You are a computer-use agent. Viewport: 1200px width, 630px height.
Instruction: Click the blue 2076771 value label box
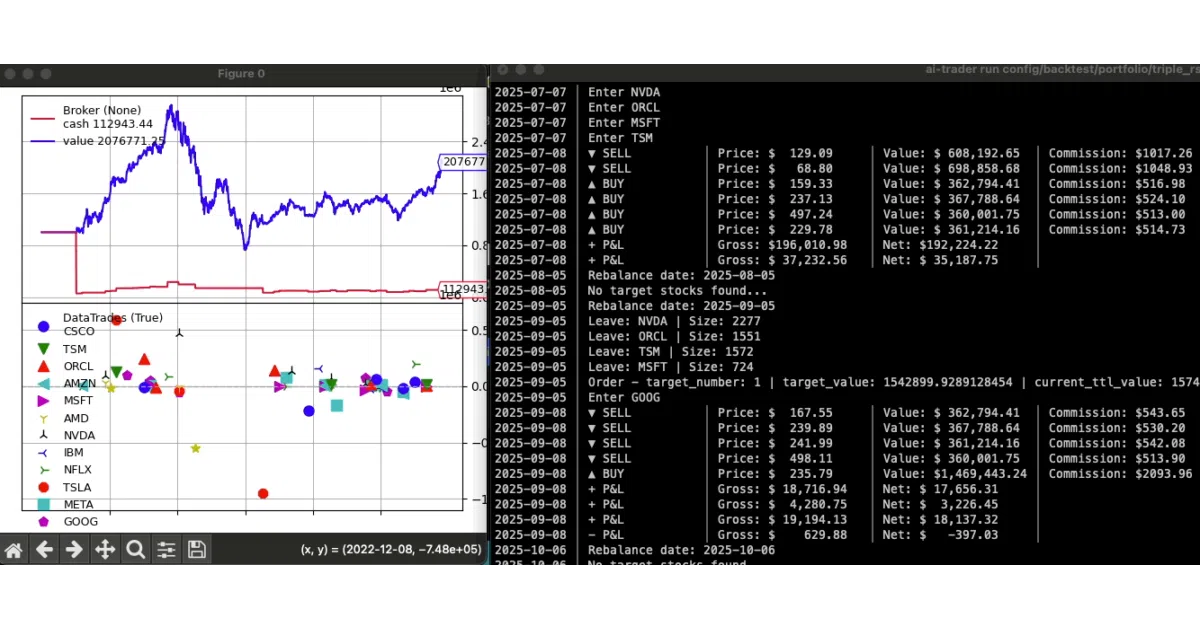(x=463, y=161)
